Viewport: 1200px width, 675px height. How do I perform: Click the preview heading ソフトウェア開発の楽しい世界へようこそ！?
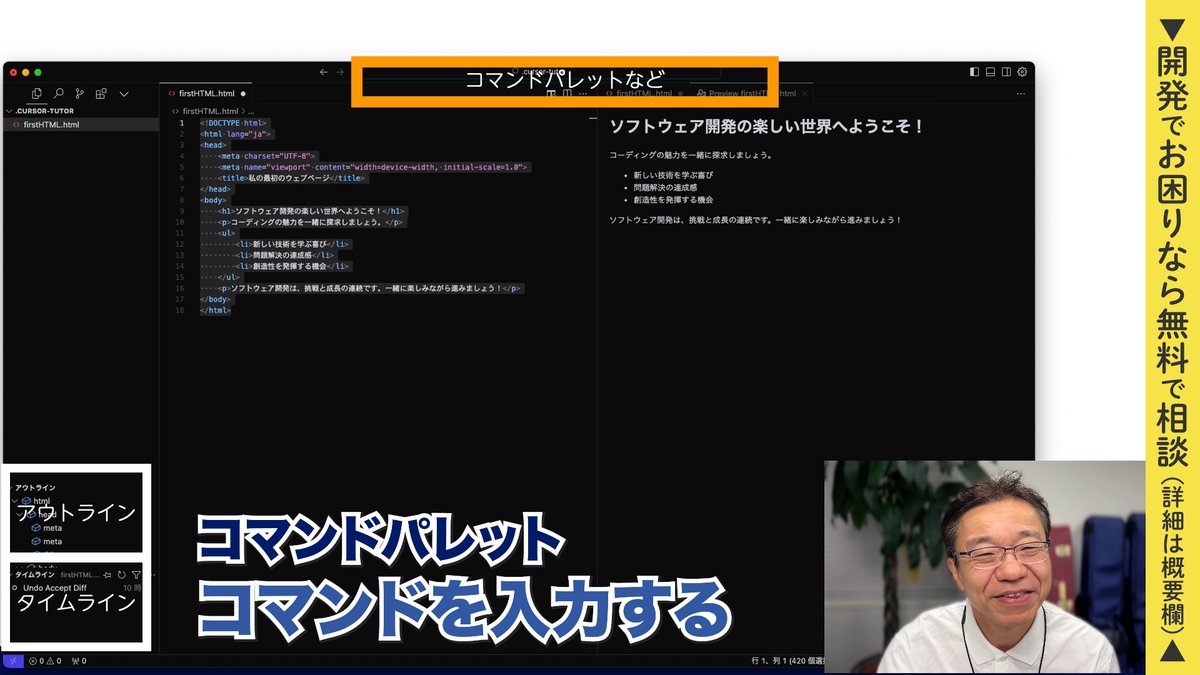tap(767, 127)
